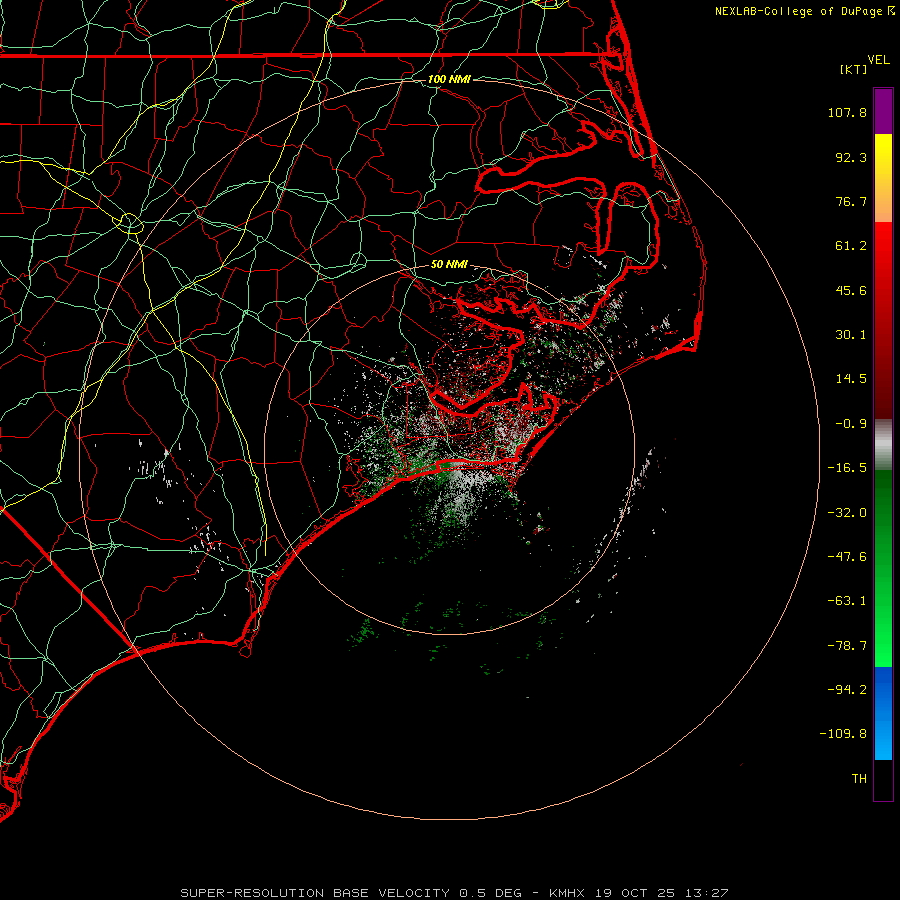Click the 76.7 velocity scale value
This screenshot has height=900, width=900.
(851, 201)
